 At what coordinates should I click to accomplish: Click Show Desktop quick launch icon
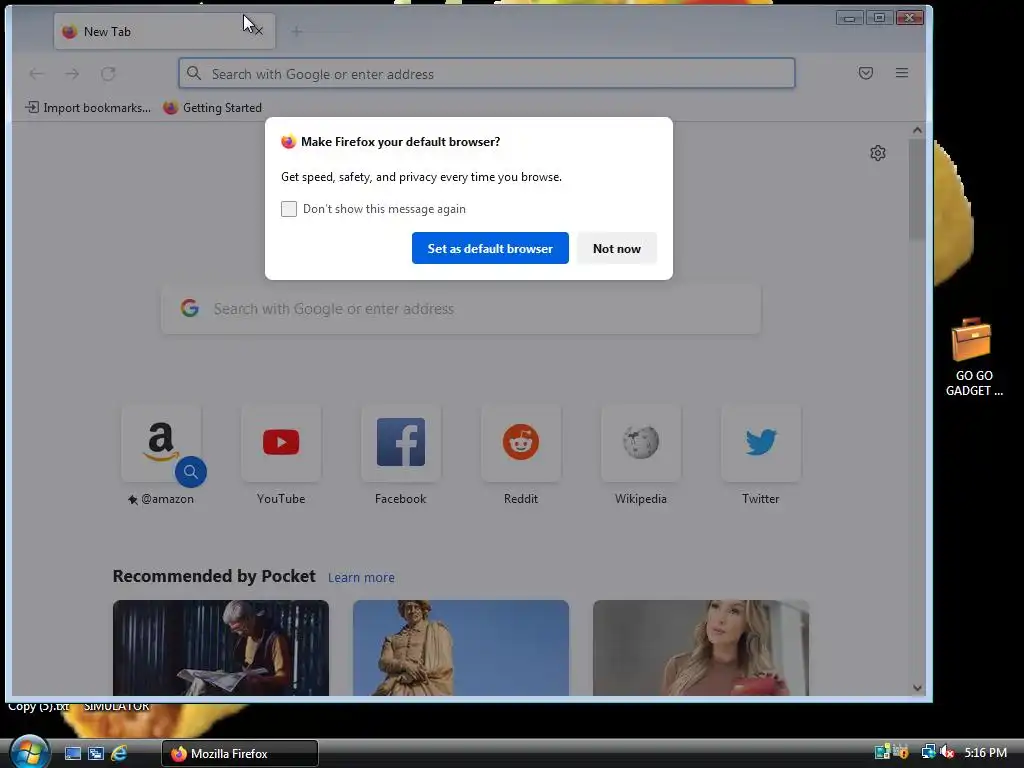coord(72,754)
